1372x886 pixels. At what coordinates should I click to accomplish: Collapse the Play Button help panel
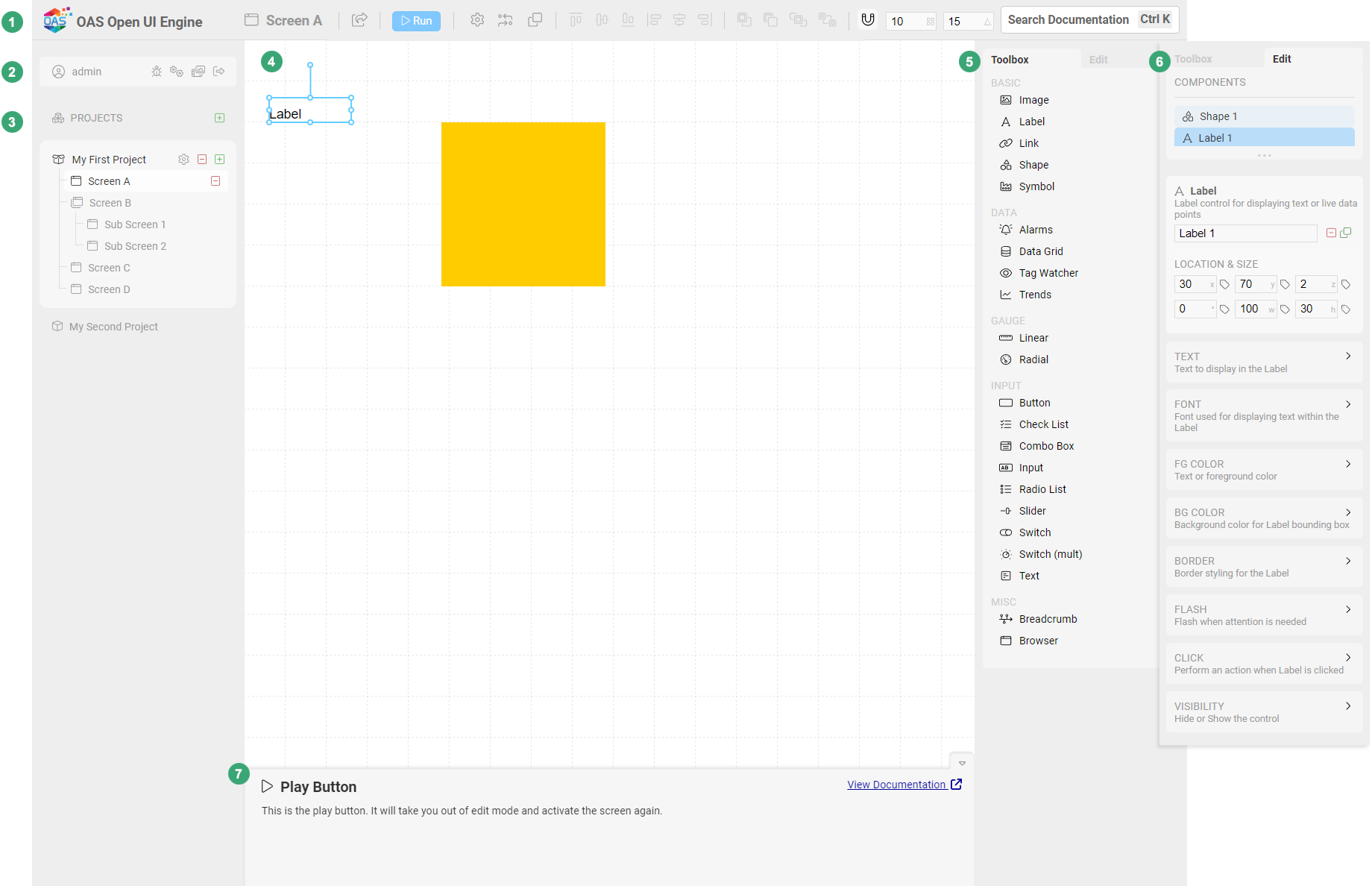pos(962,763)
